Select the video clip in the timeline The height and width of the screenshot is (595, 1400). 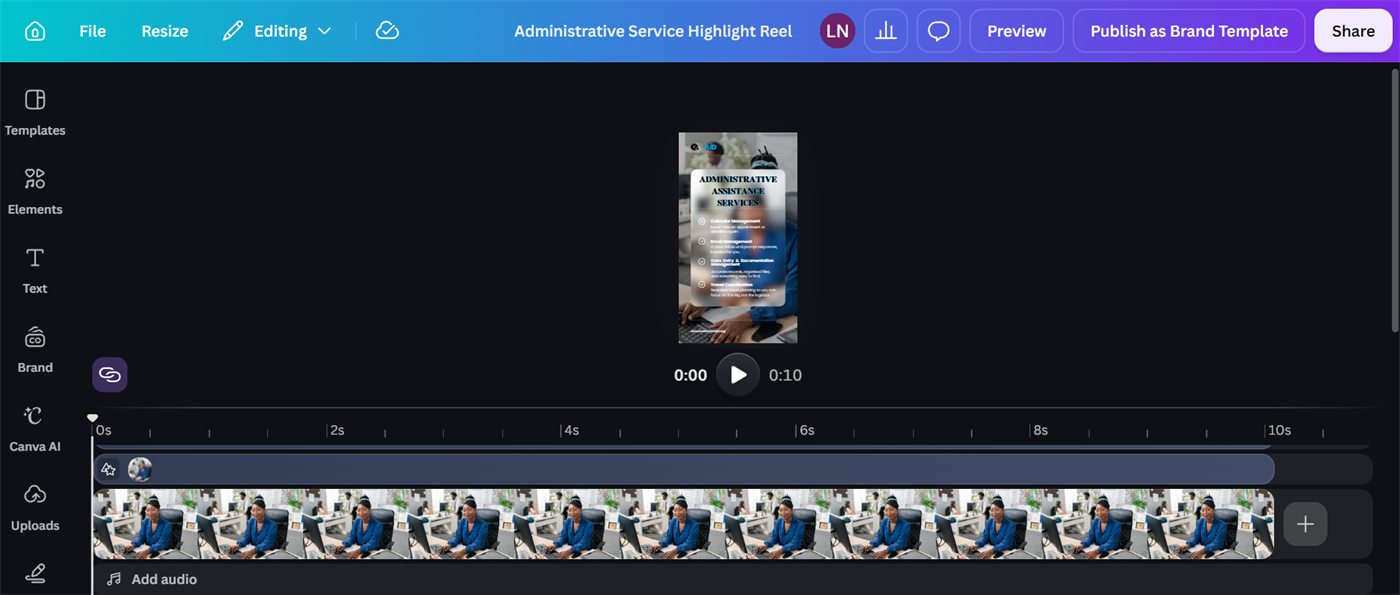683,524
